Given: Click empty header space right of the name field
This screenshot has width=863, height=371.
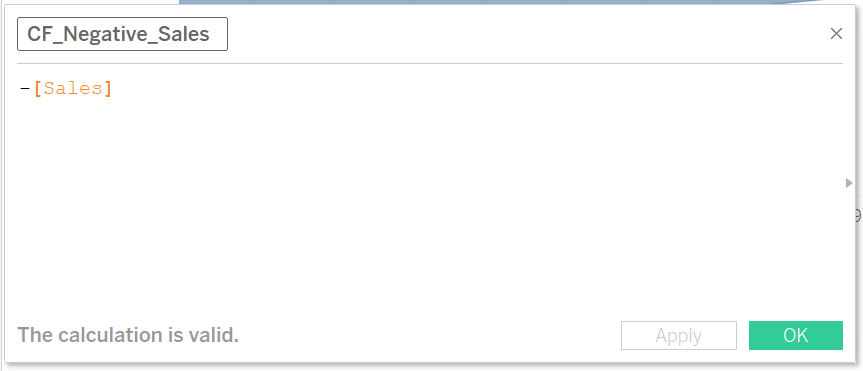Looking at the screenshot, I should click(x=523, y=34).
